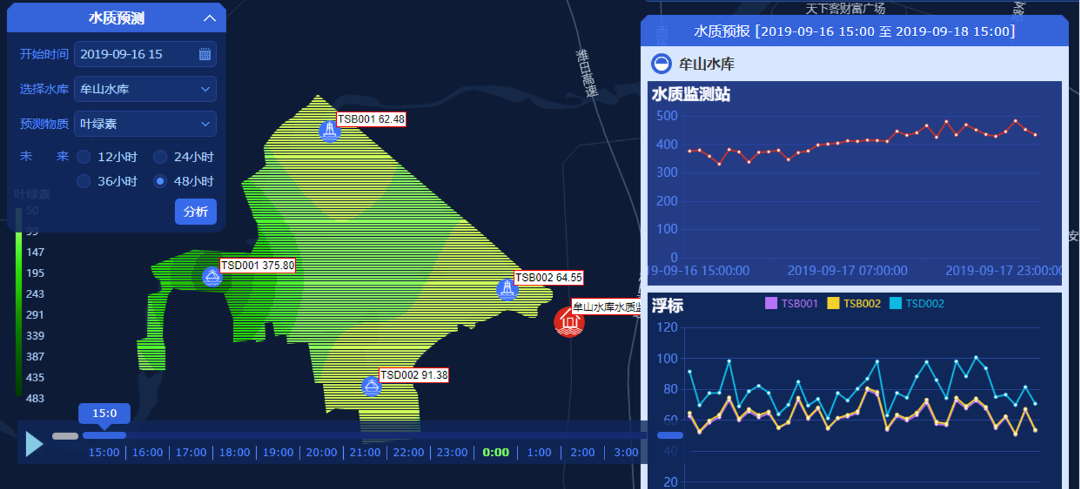The height and width of the screenshot is (489, 1080).
Task: Select the 24小时 forecast option
Action: [160, 157]
